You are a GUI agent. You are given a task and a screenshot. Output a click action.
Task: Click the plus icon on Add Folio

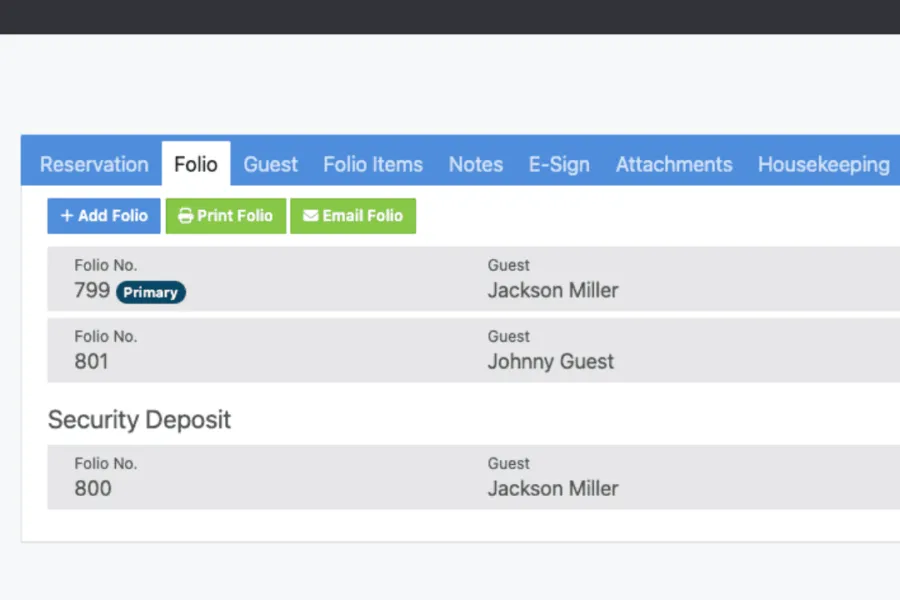click(x=67, y=216)
